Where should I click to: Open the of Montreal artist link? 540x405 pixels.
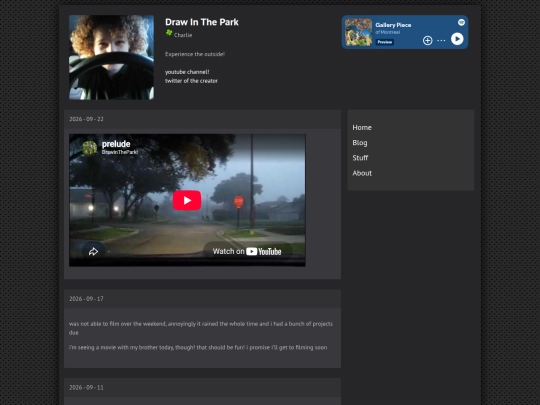click(387, 32)
